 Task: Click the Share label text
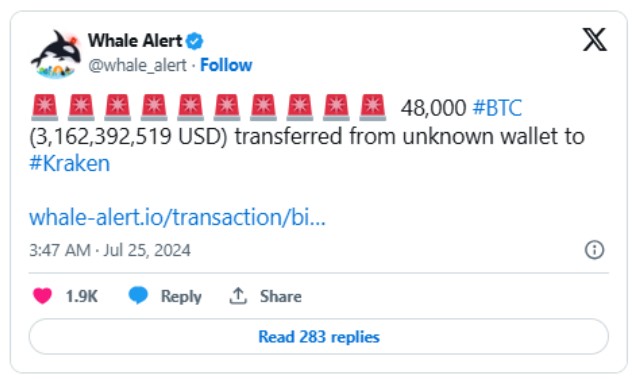click(281, 296)
